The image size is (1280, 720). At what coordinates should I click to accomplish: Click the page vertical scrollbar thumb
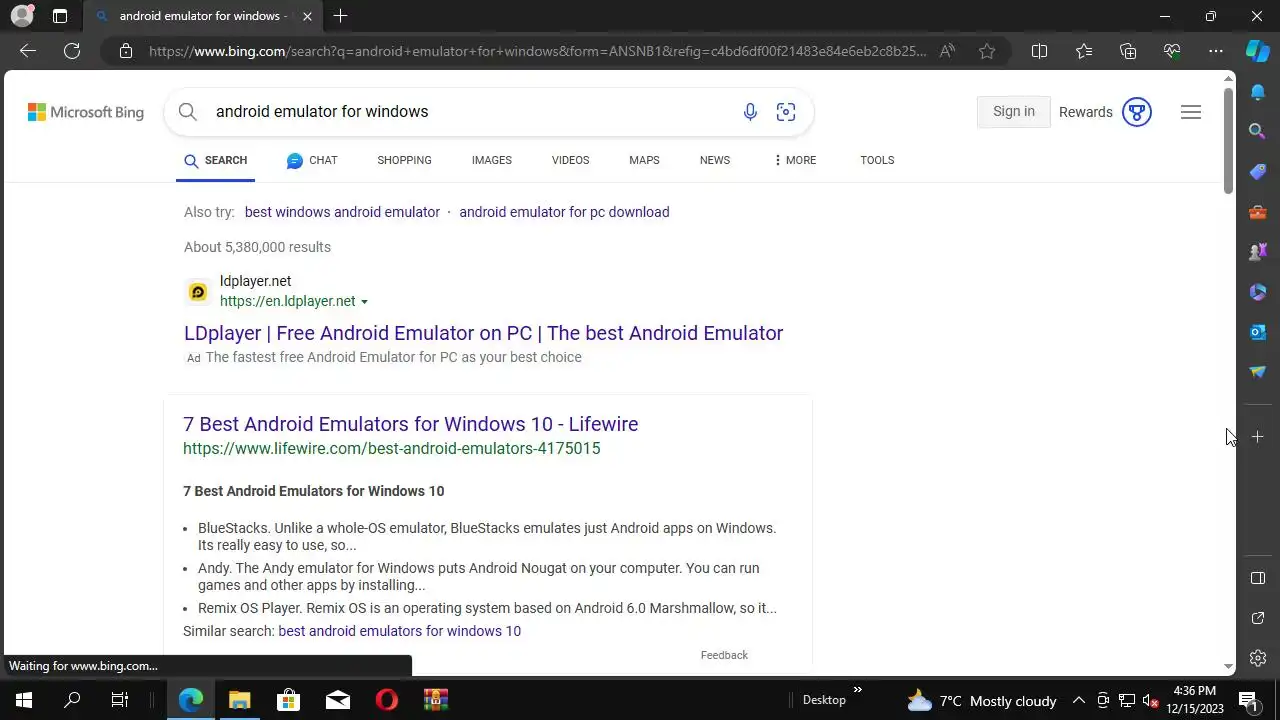point(1229,140)
